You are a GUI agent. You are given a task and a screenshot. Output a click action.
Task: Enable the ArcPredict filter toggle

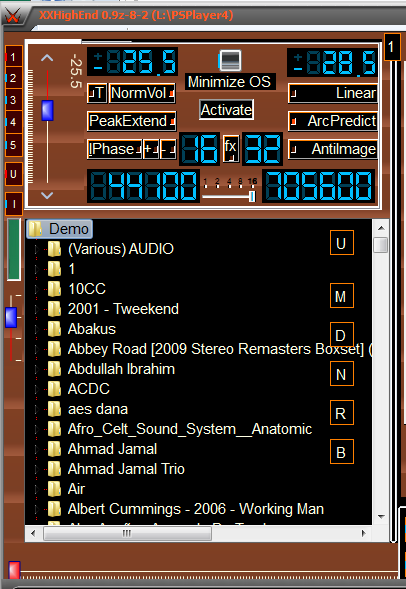pyautogui.click(x=333, y=121)
